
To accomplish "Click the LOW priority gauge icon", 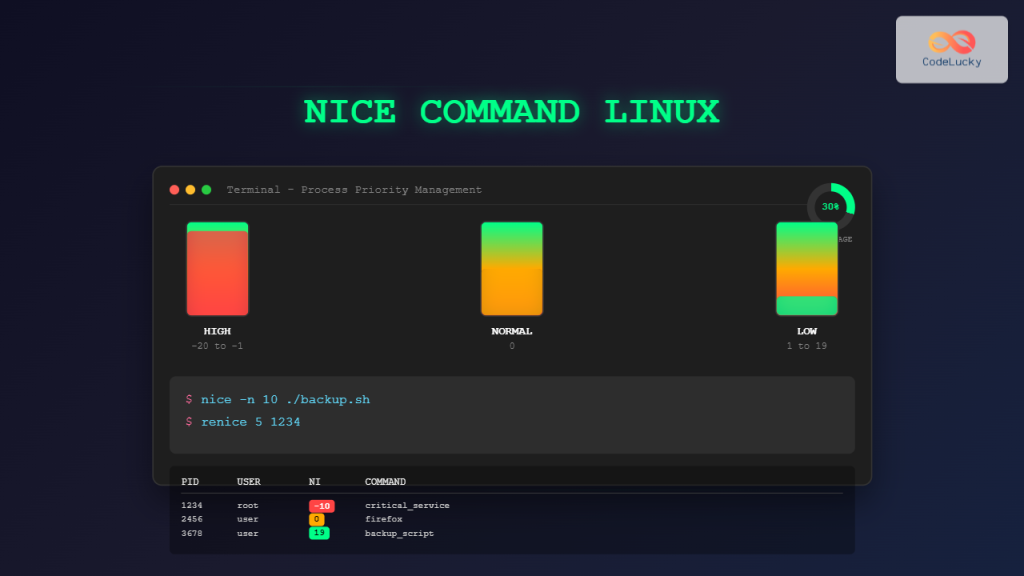I will (806, 268).
